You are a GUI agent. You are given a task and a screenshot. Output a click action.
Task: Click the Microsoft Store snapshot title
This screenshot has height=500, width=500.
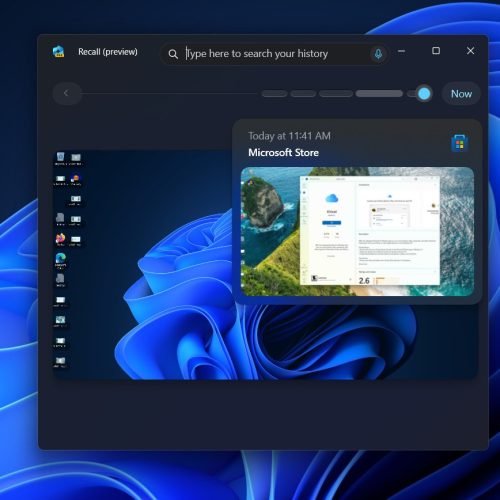point(283,153)
